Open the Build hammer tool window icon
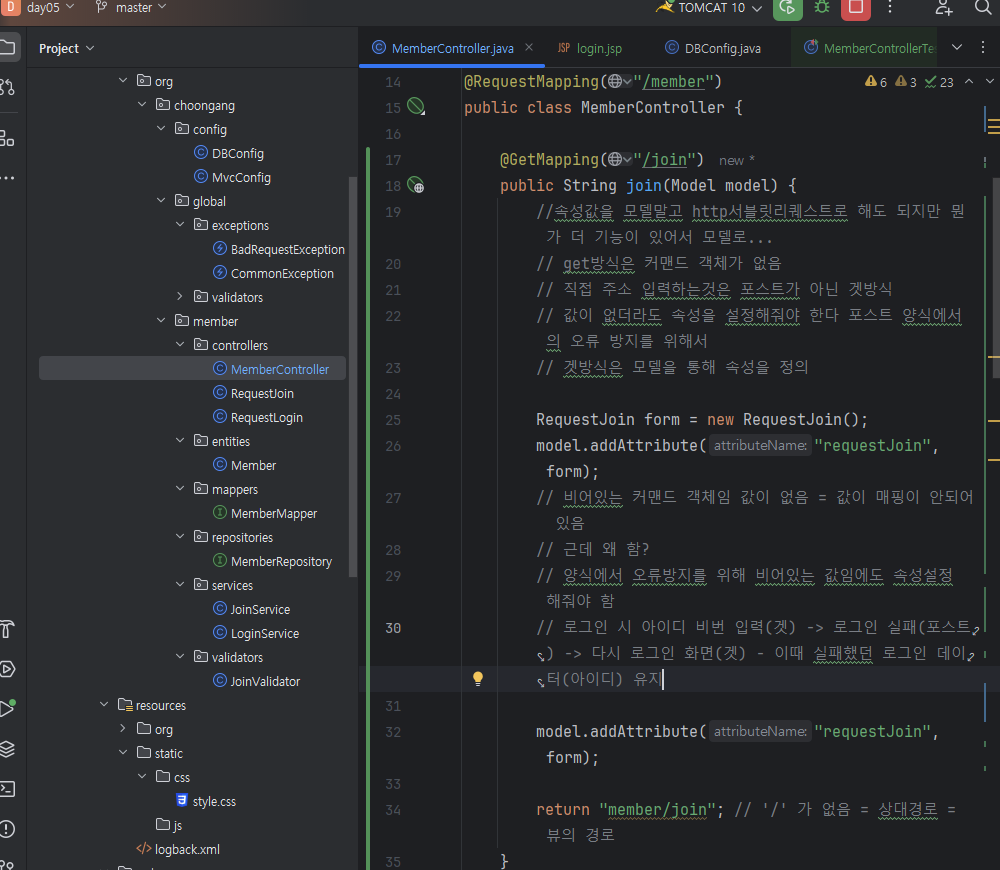This screenshot has height=870, width=1000. click(x=7, y=629)
